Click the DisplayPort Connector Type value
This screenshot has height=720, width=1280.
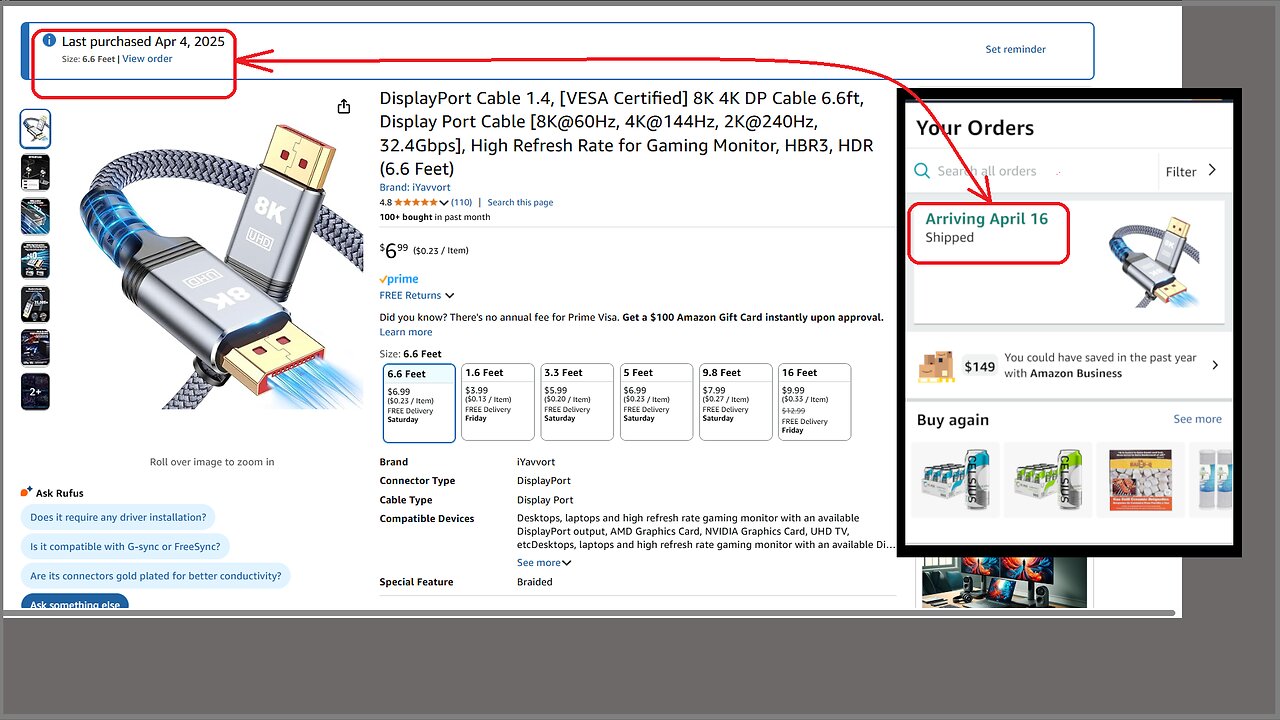click(544, 481)
